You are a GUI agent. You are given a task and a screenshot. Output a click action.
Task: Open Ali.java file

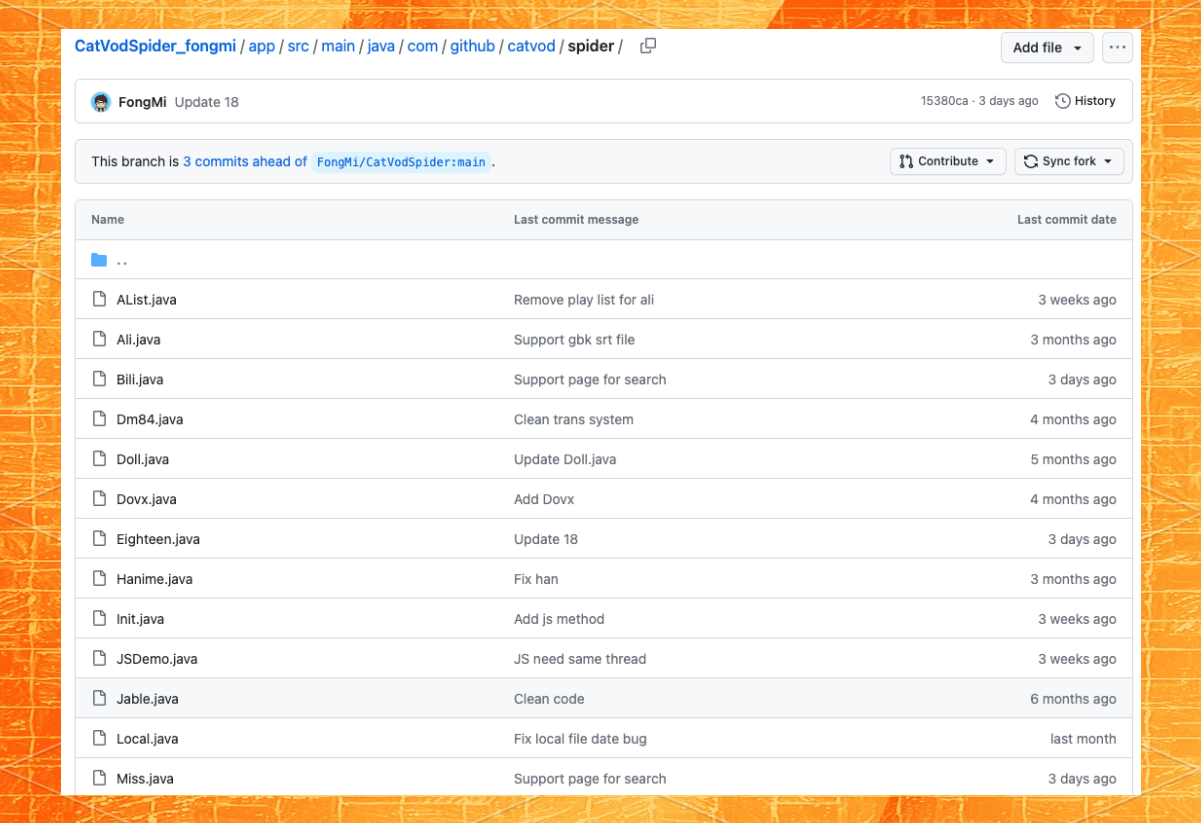138,339
